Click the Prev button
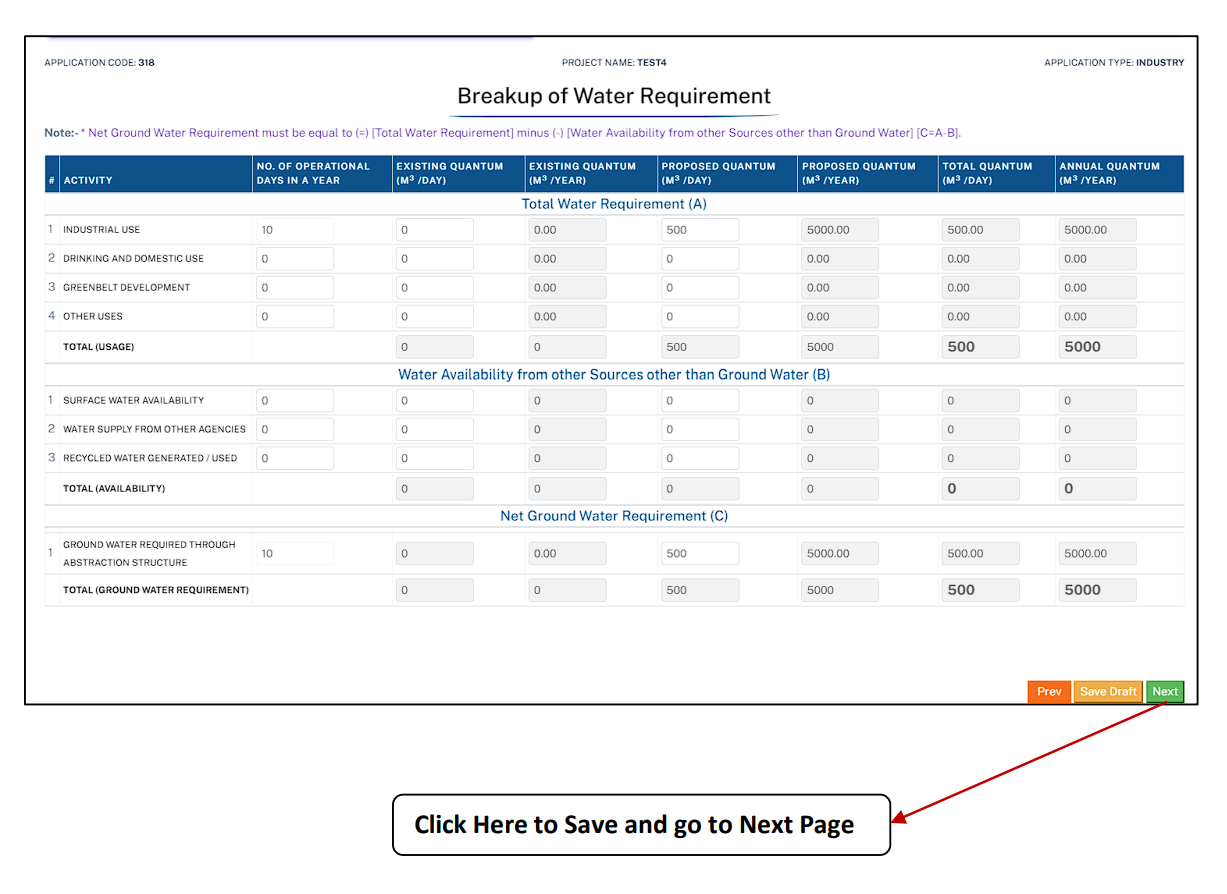1227x894 pixels. 1048,691
